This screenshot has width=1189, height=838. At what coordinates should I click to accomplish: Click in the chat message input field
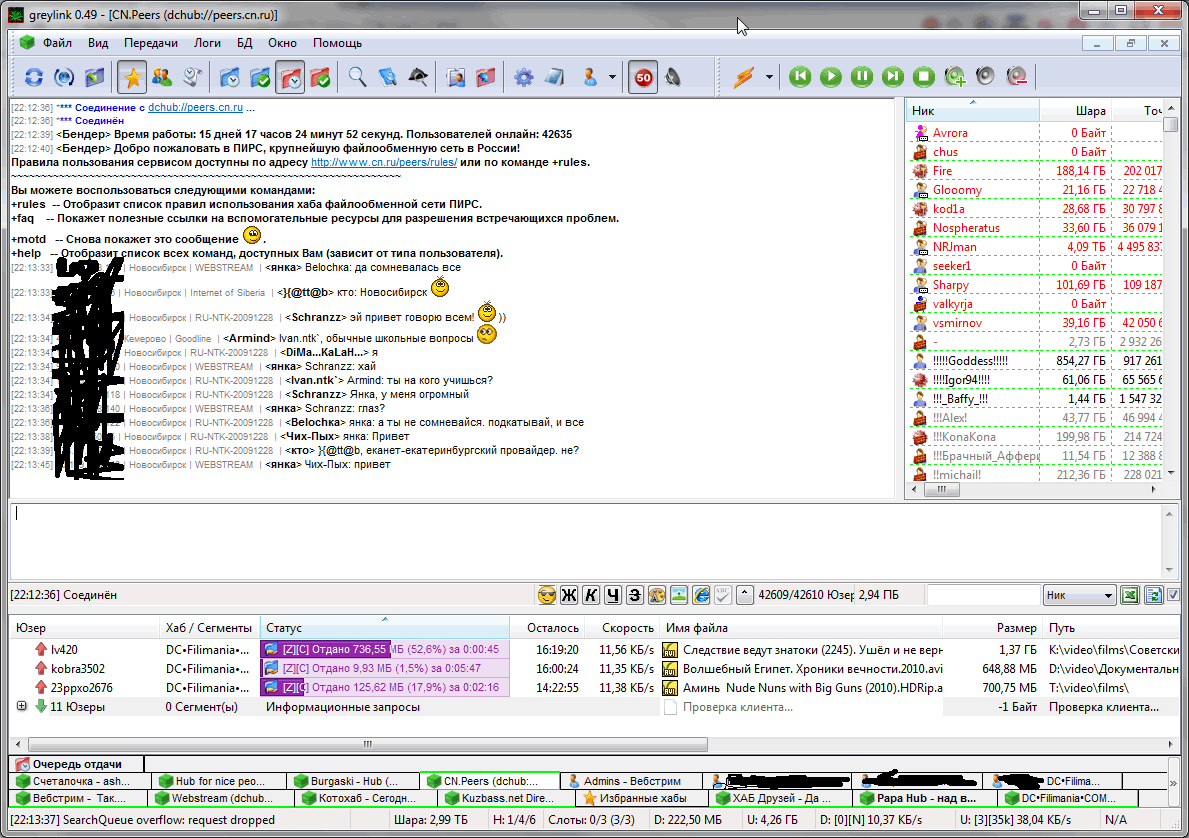[585, 541]
